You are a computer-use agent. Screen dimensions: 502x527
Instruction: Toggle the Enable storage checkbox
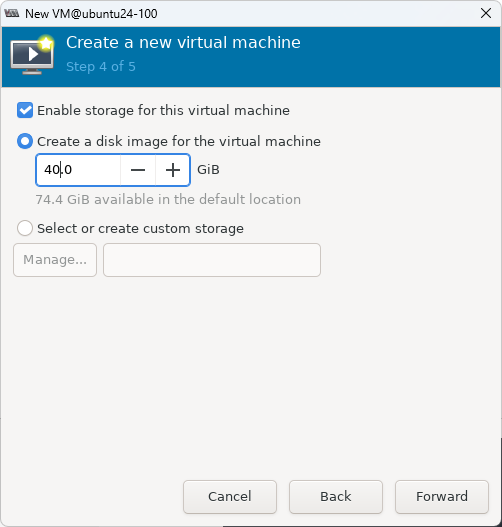(x=25, y=110)
